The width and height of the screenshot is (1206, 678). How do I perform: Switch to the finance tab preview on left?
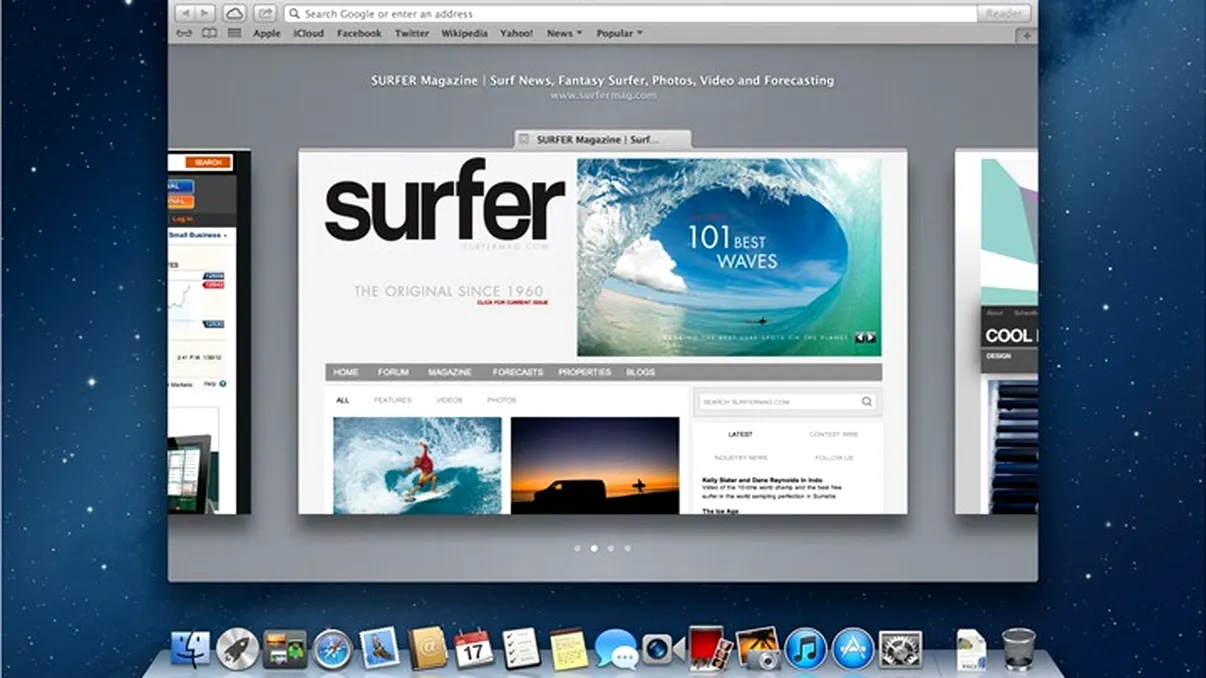[x=209, y=332]
